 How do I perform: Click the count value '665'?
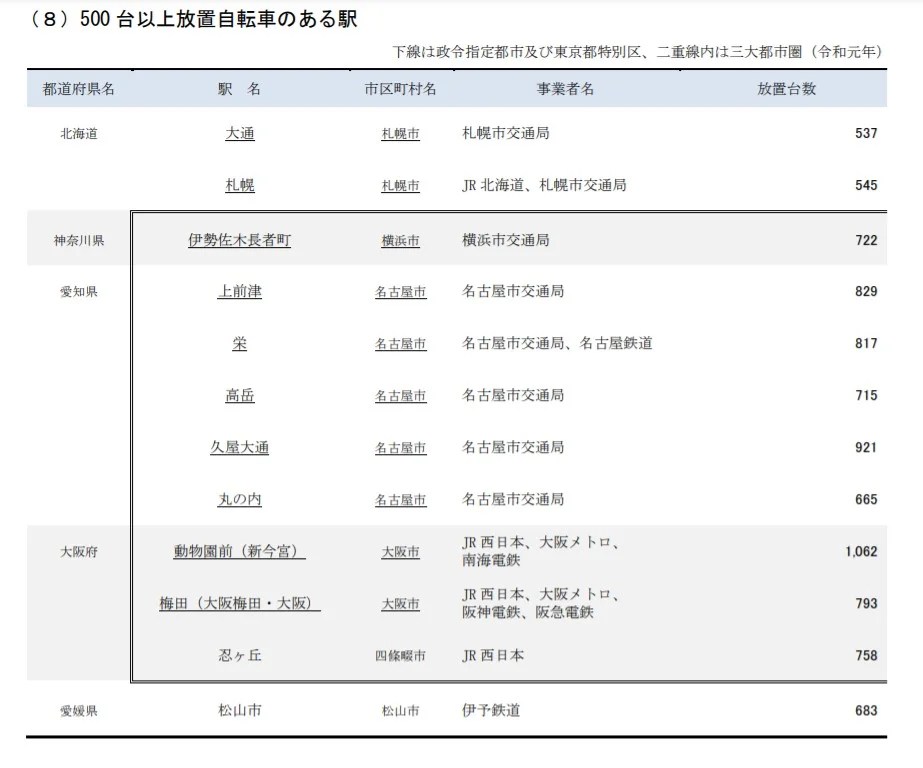[866, 500]
